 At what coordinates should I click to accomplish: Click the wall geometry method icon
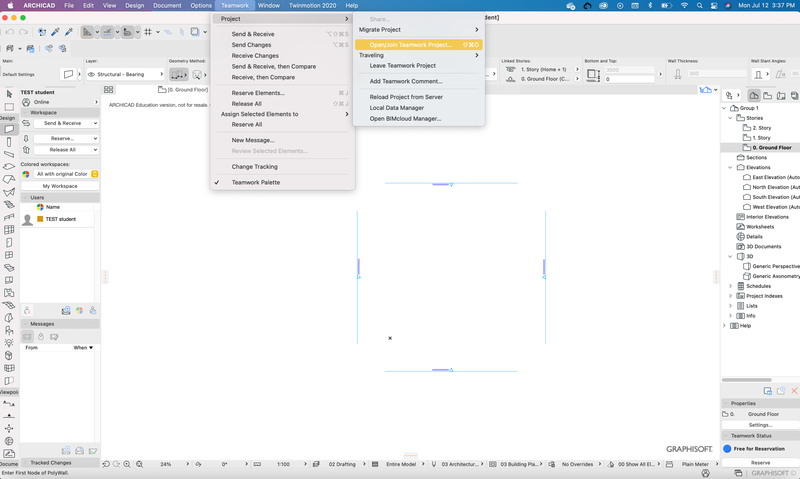coord(179,74)
